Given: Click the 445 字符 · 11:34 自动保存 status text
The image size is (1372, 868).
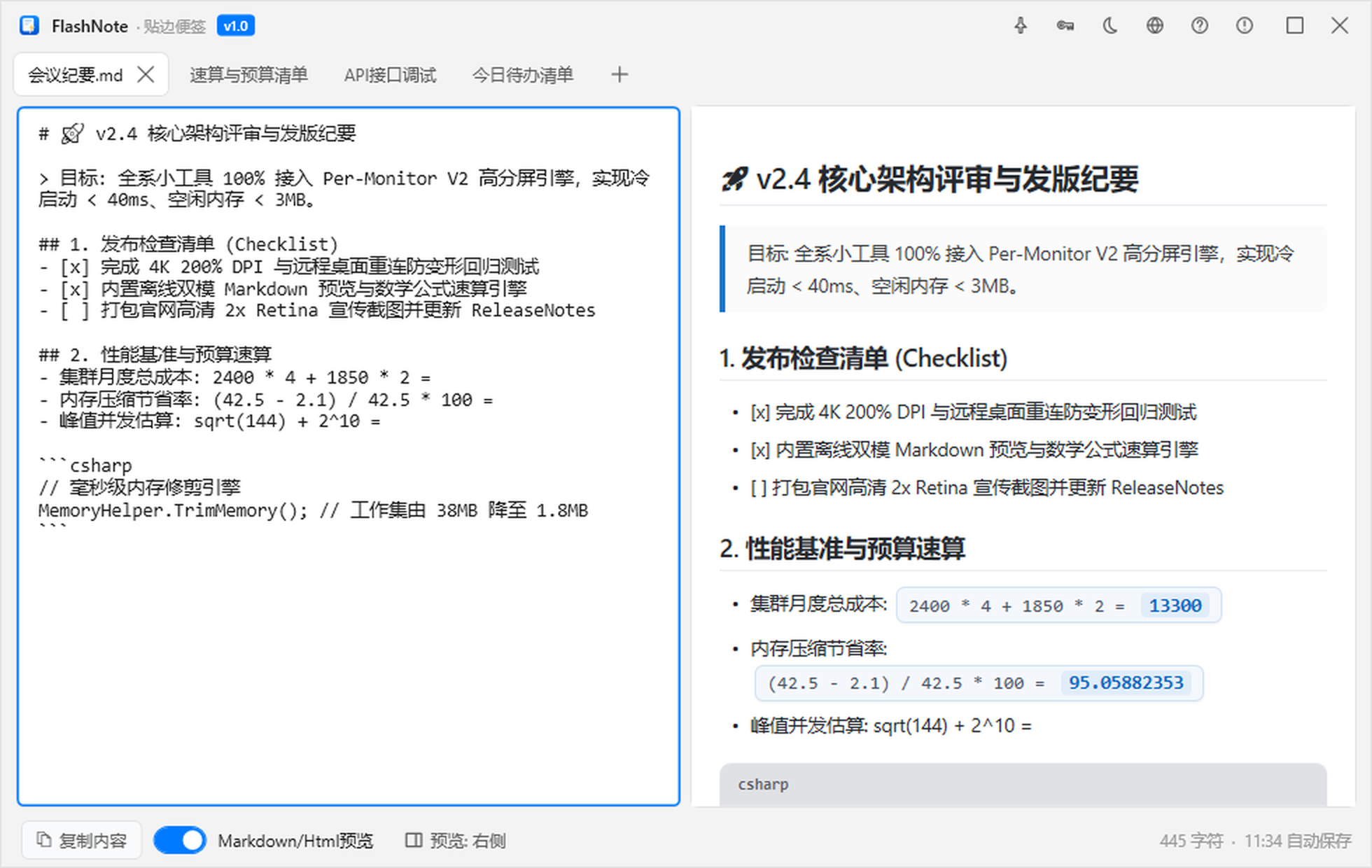Looking at the screenshot, I should (1255, 841).
